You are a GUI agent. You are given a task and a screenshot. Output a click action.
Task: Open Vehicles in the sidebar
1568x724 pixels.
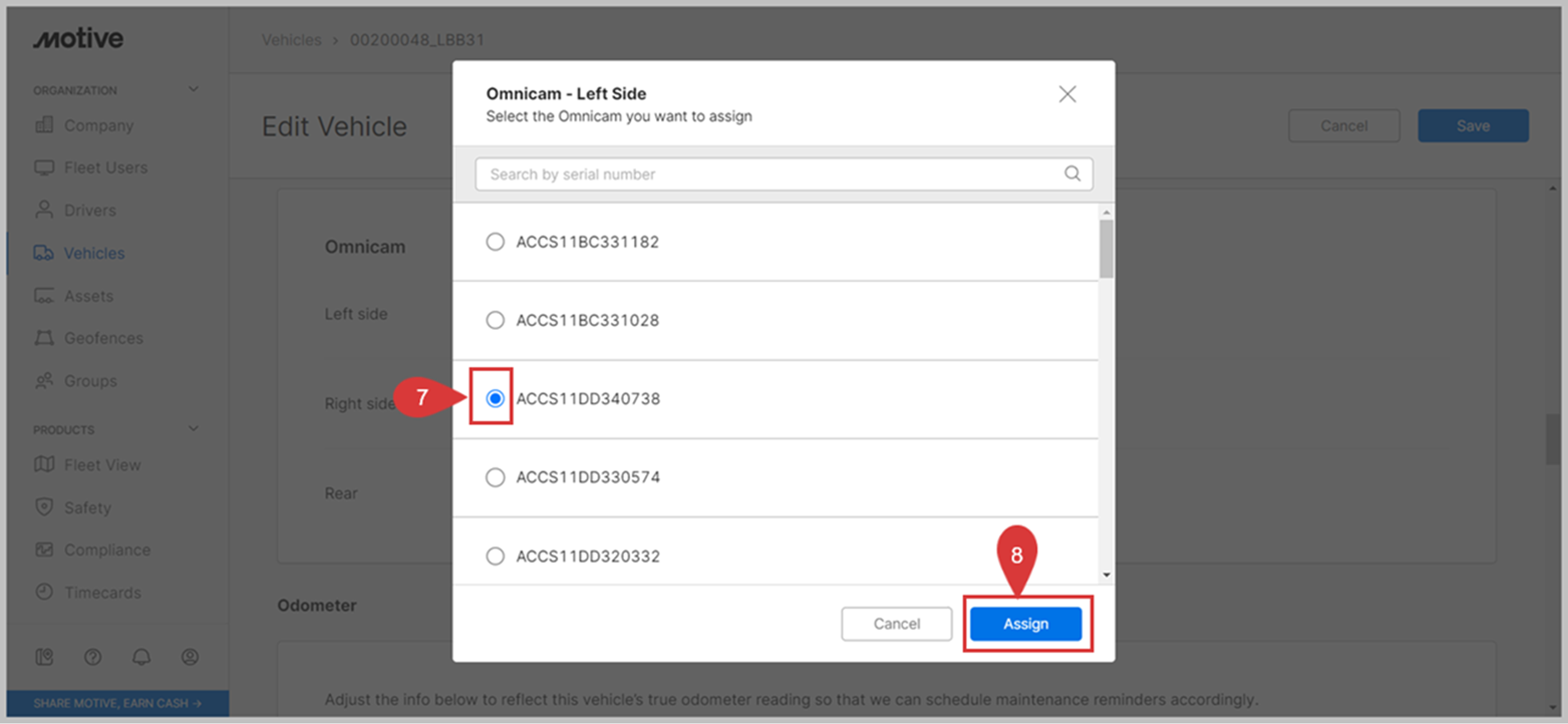94,253
